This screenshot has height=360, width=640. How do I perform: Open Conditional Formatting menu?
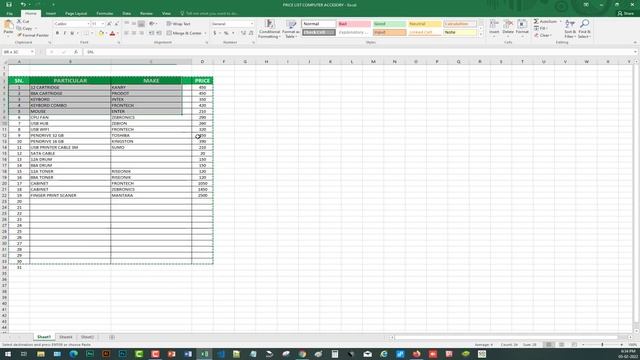pos(269,29)
